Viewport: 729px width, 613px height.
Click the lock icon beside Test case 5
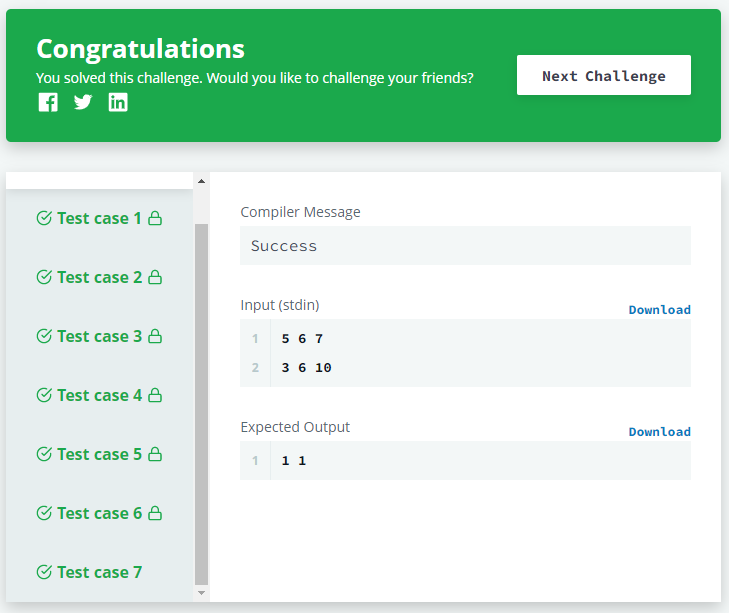point(155,454)
